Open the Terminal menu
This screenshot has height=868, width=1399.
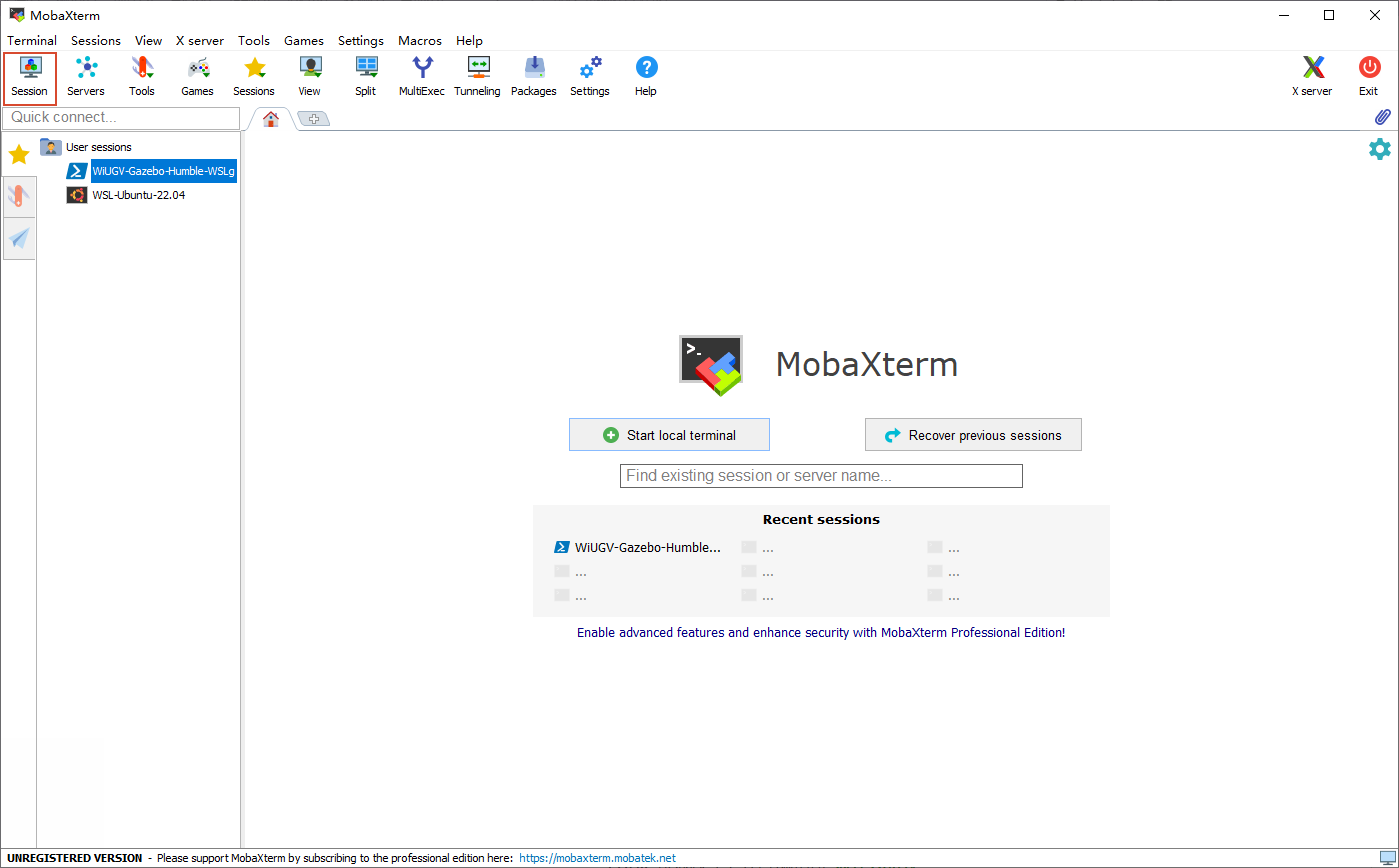(32, 41)
